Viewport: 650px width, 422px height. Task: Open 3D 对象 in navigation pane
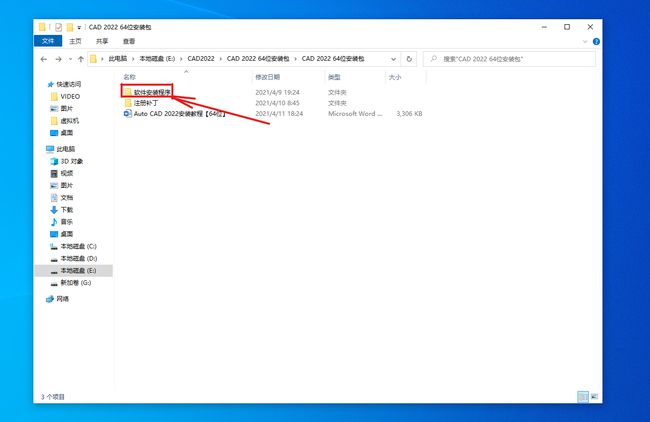pos(67,161)
